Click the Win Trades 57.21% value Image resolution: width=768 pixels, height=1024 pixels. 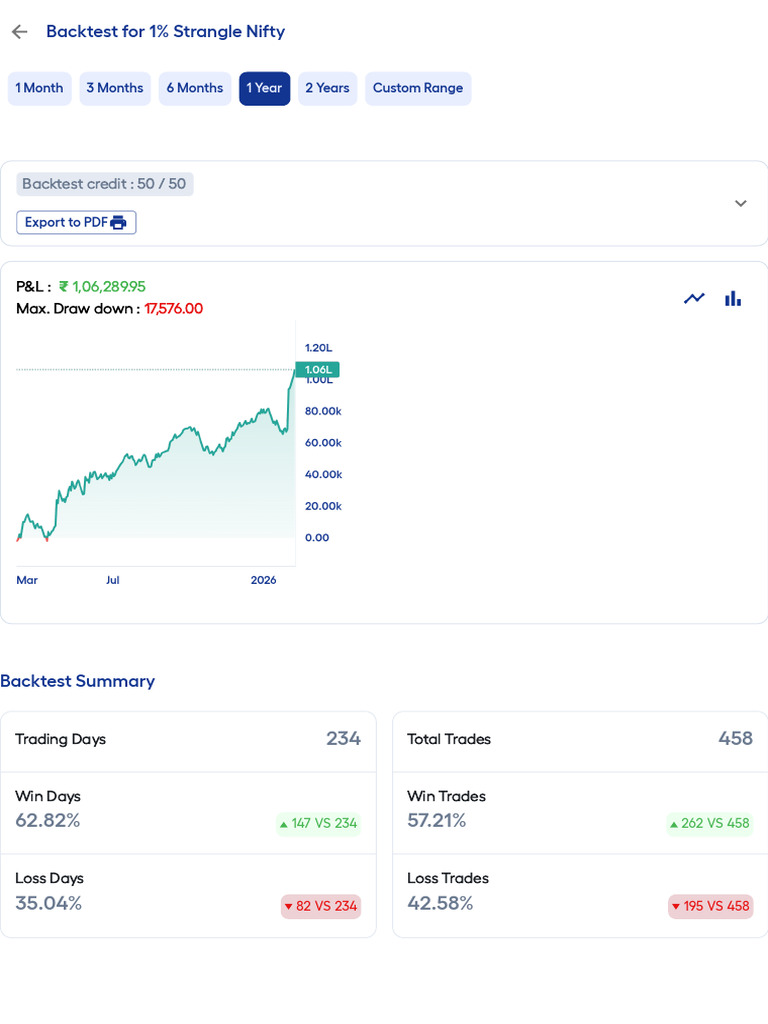pyautogui.click(x=437, y=821)
